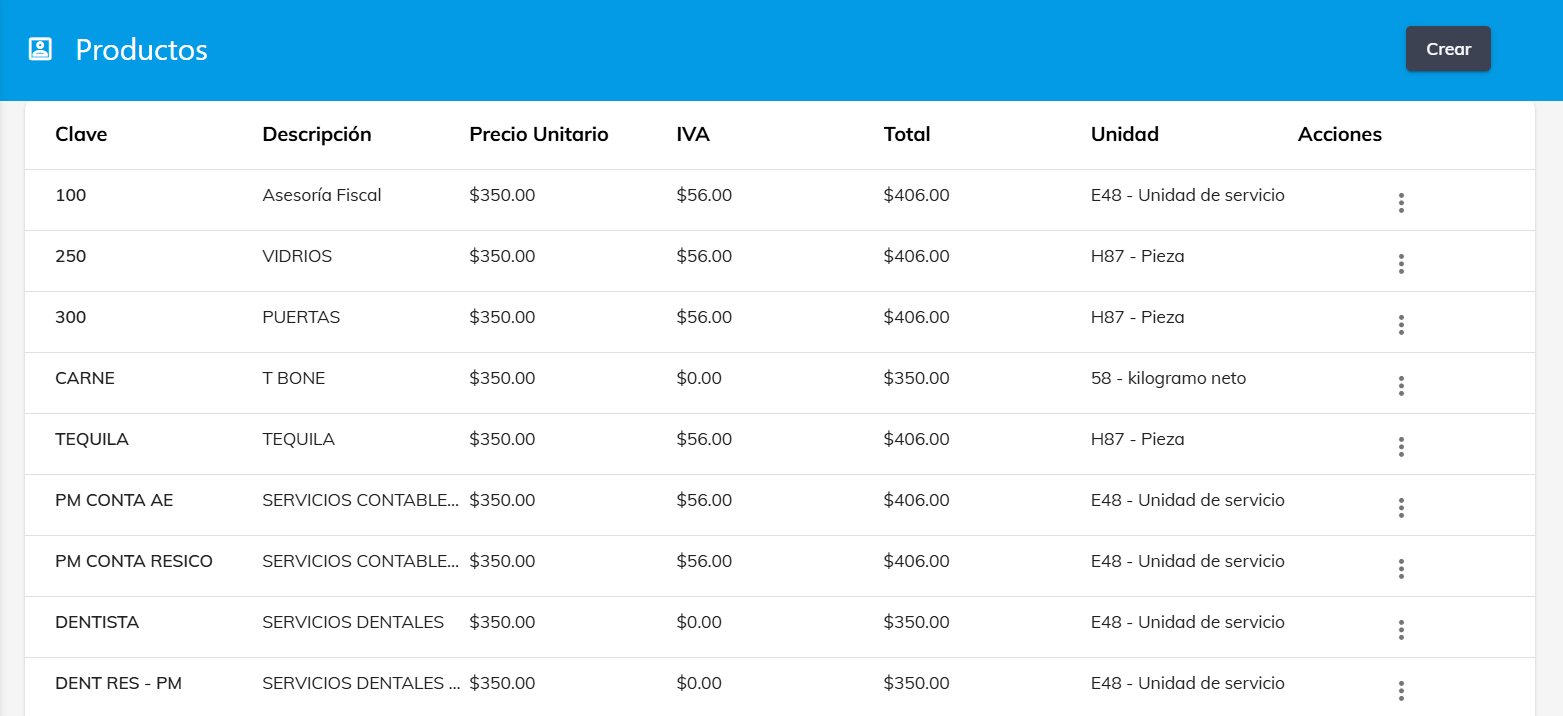The image size is (1563, 716).
Task: Select the SERVICIOS DENTALES description cell
Action: [352, 622]
